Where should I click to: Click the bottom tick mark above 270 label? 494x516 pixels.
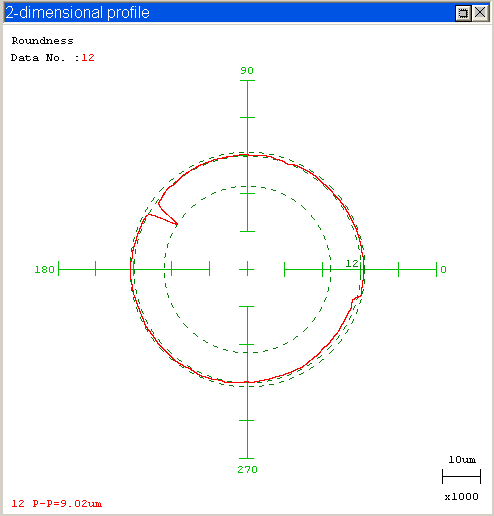(x=247, y=458)
